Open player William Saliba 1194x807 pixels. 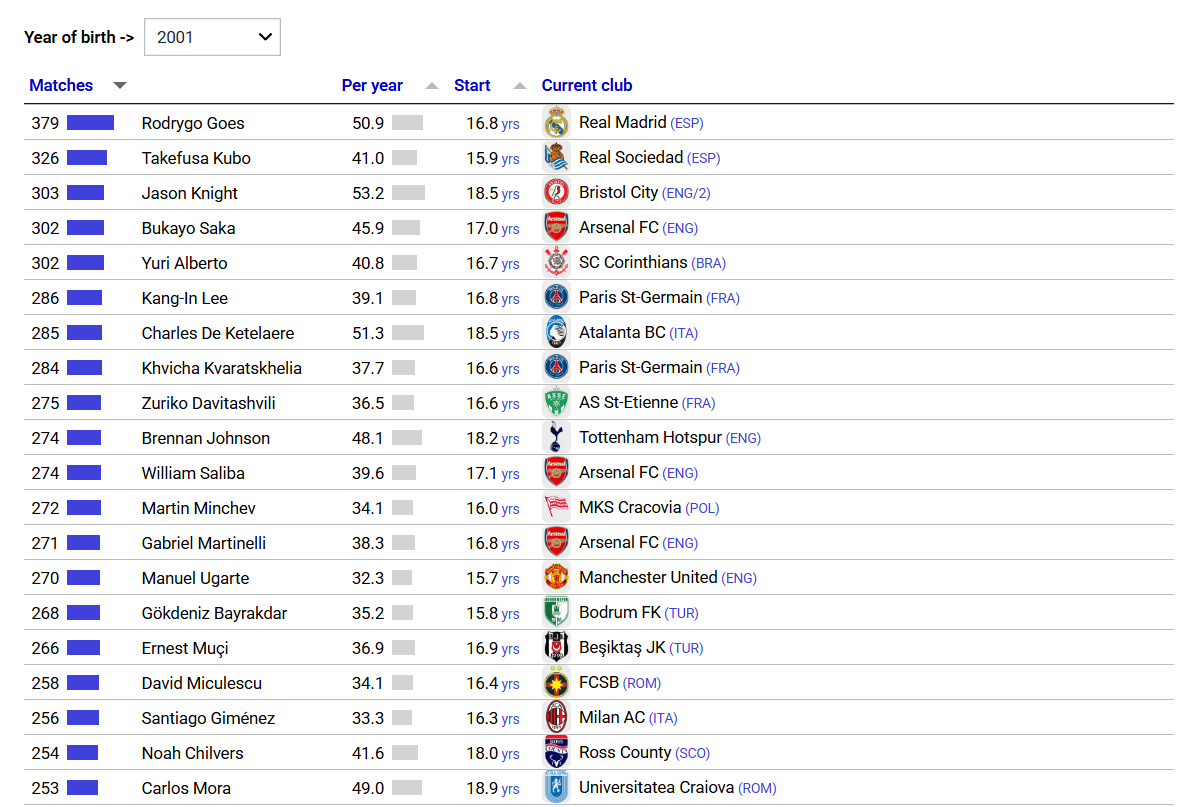[x=193, y=474]
